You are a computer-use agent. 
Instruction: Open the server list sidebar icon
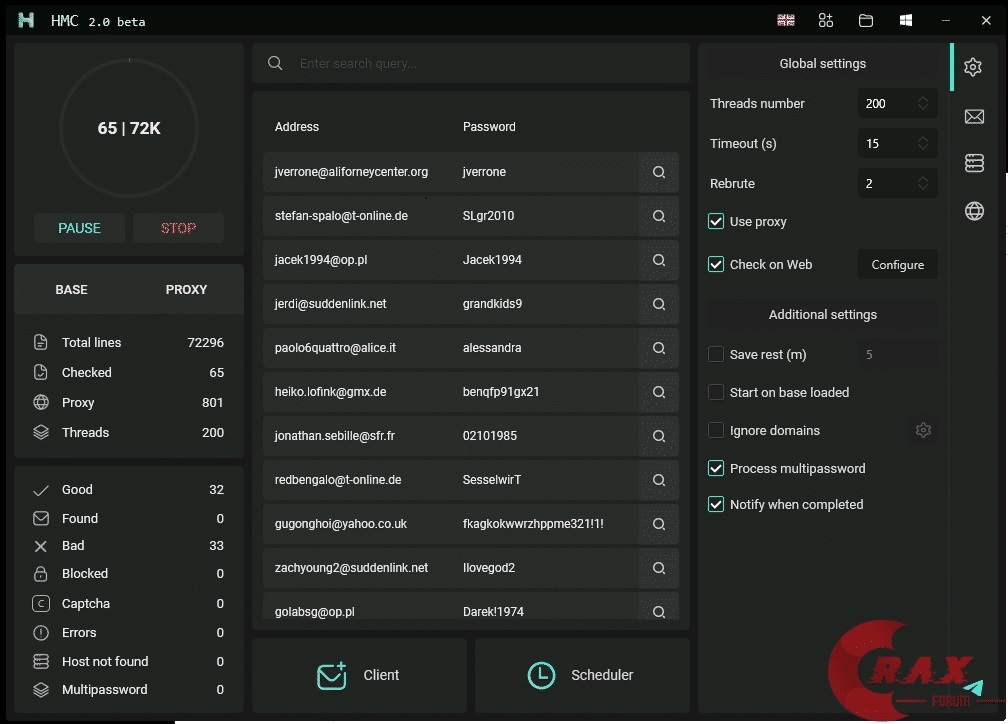tap(974, 163)
